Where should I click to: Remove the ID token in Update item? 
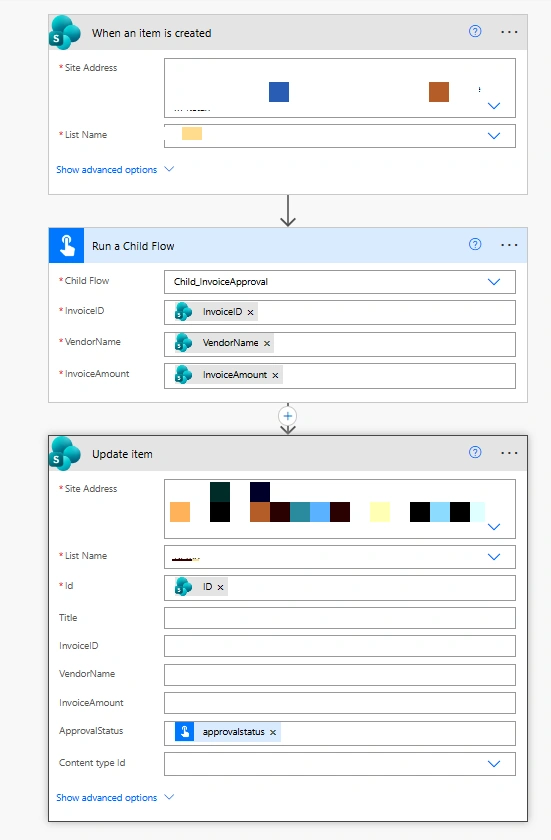(220, 588)
